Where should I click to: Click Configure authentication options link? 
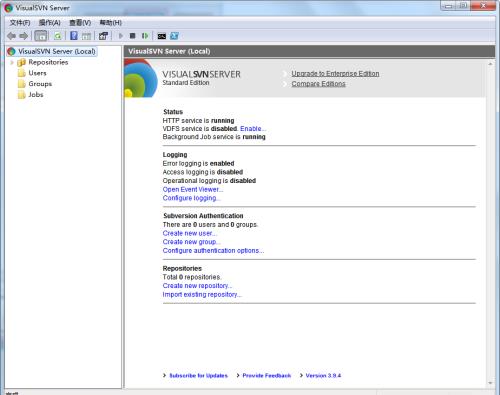click(x=213, y=251)
